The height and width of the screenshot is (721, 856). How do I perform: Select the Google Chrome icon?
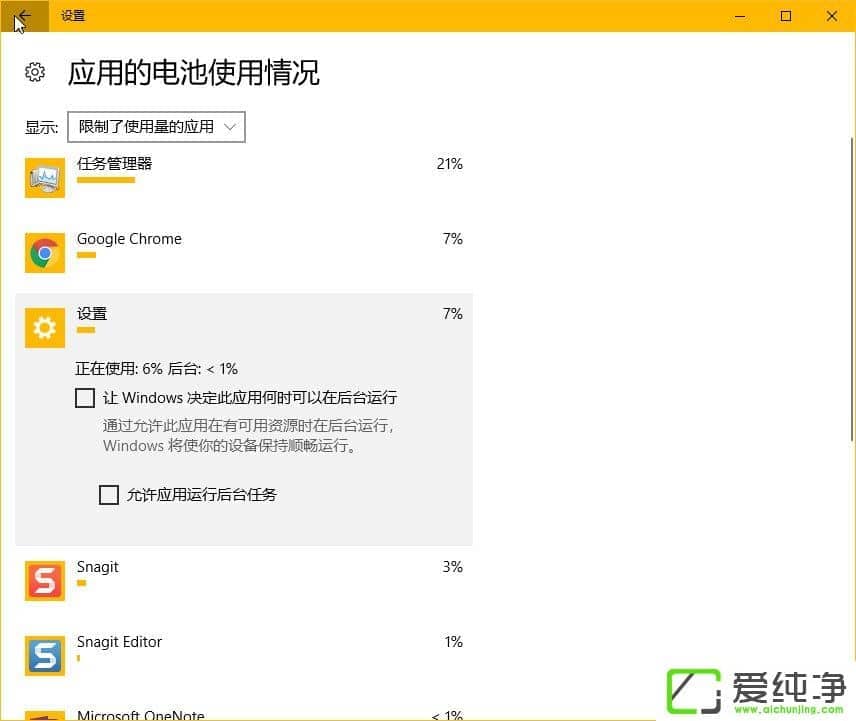pos(44,252)
